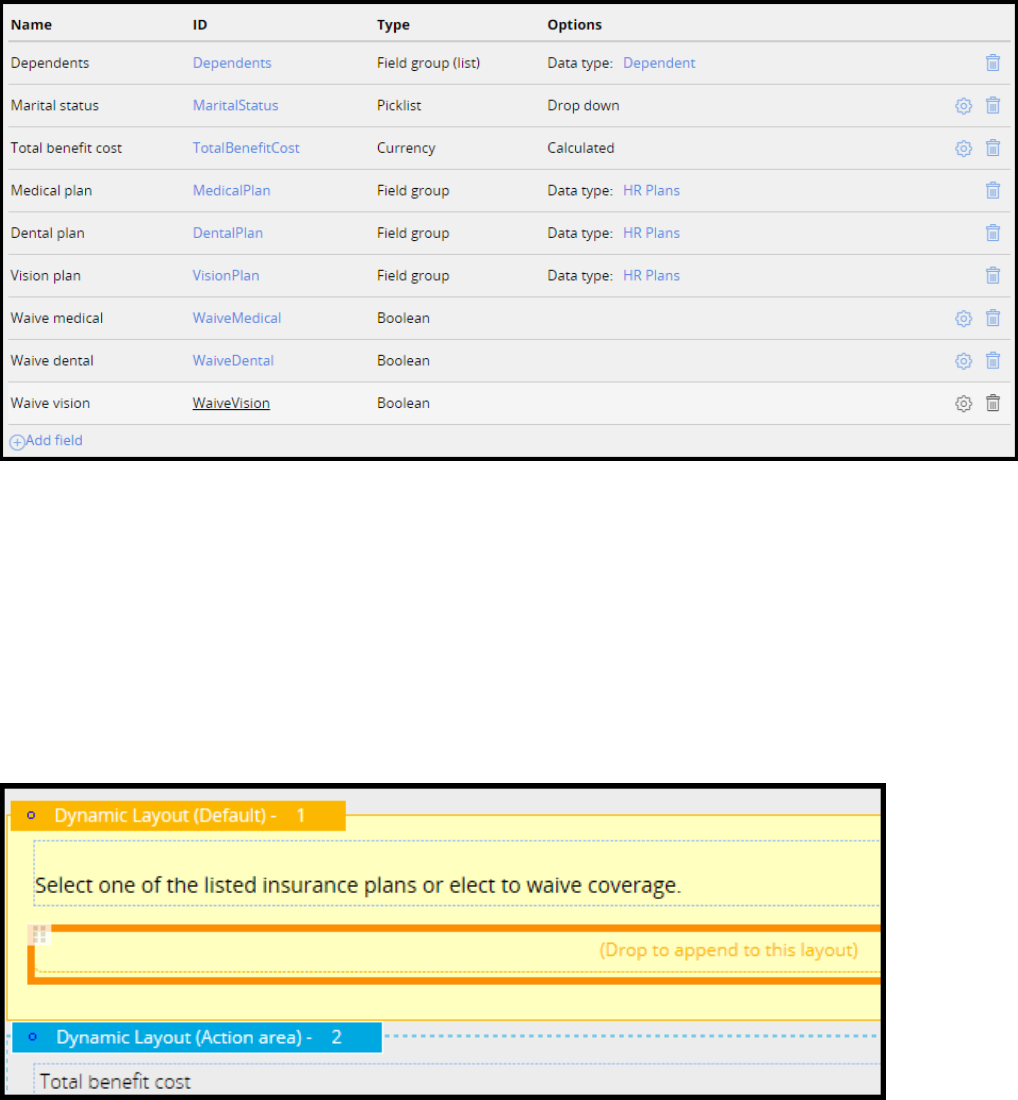Delete the Dependents field via trash icon
This screenshot has height=1100, width=1018.
993,62
